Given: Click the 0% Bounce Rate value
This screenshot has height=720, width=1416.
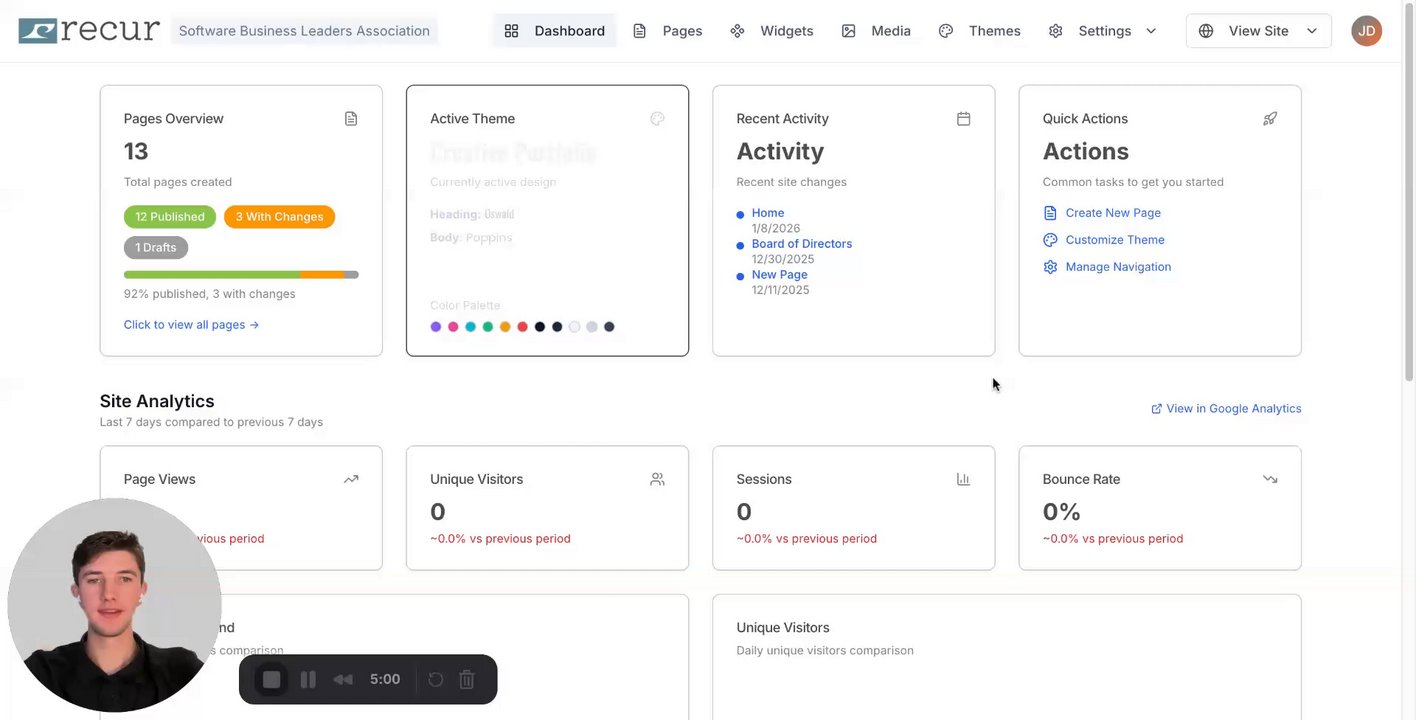Looking at the screenshot, I should pyautogui.click(x=1061, y=512).
